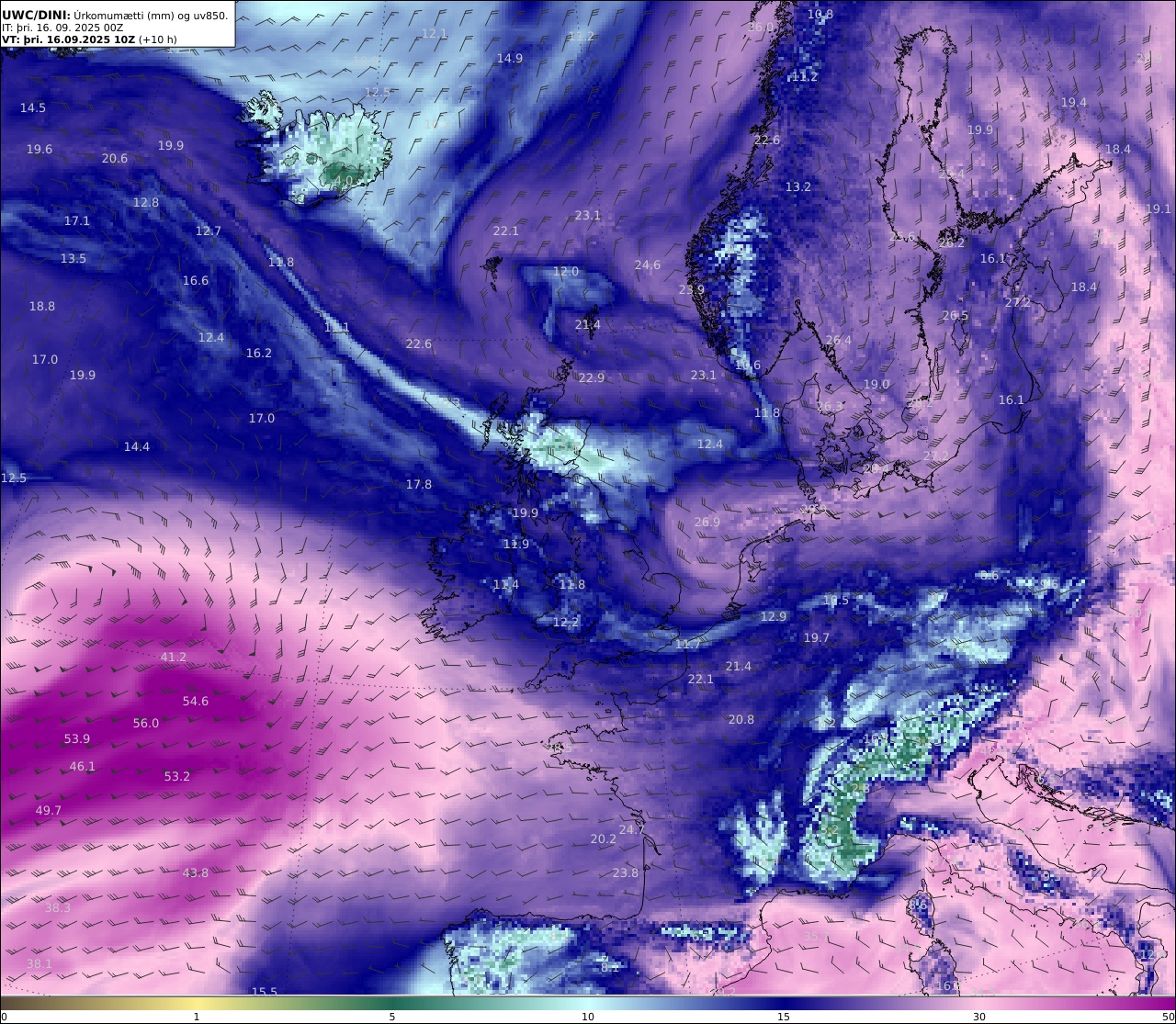Click the 17.1 value label
The height and width of the screenshot is (1024, 1176).
point(77,220)
